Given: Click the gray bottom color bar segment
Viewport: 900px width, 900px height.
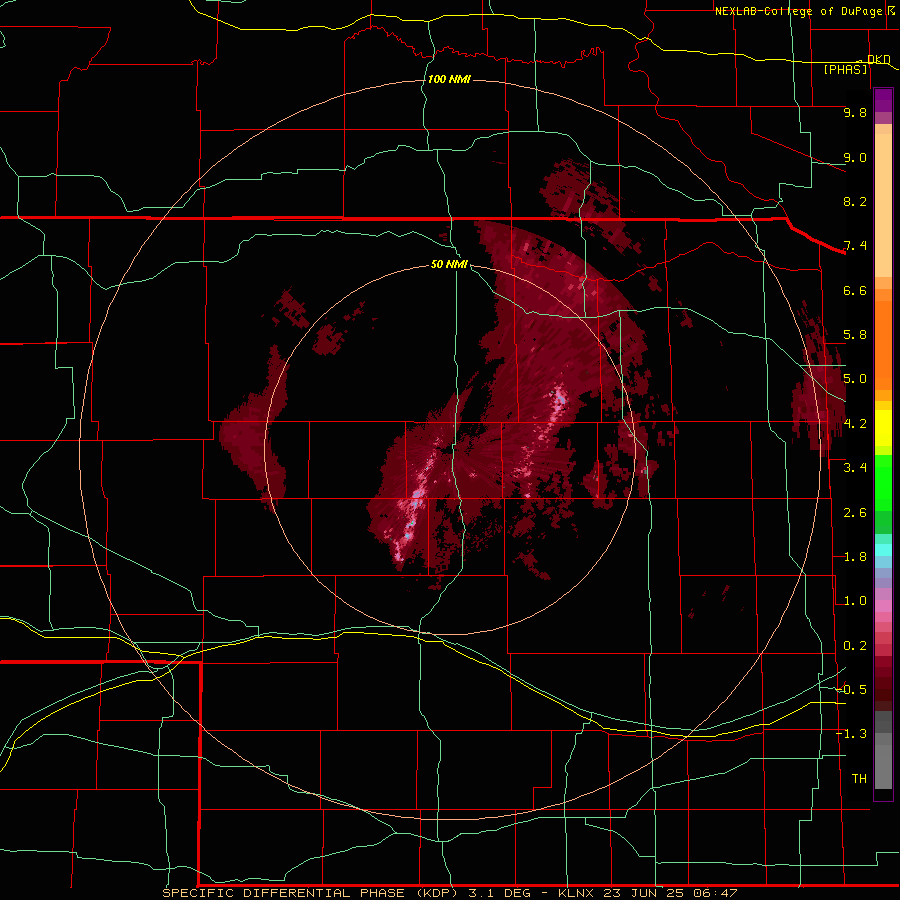Looking at the screenshot, I should tap(883, 766).
